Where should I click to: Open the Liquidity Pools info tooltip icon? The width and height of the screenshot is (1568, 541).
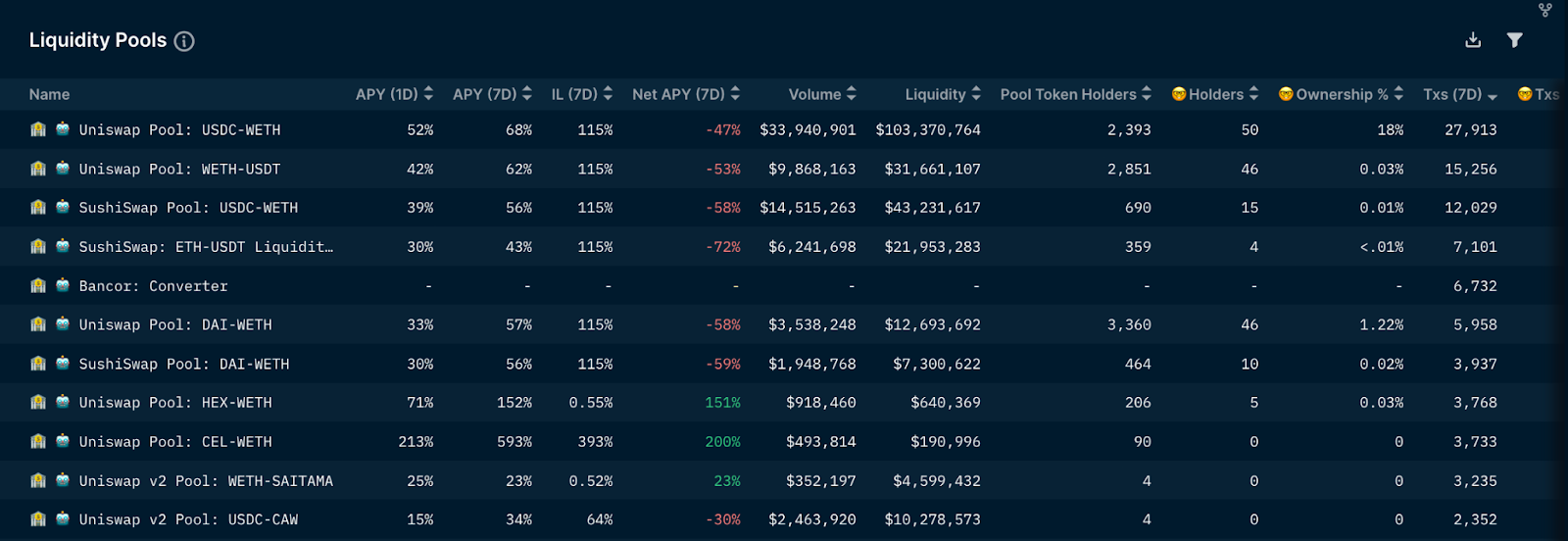click(184, 41)
